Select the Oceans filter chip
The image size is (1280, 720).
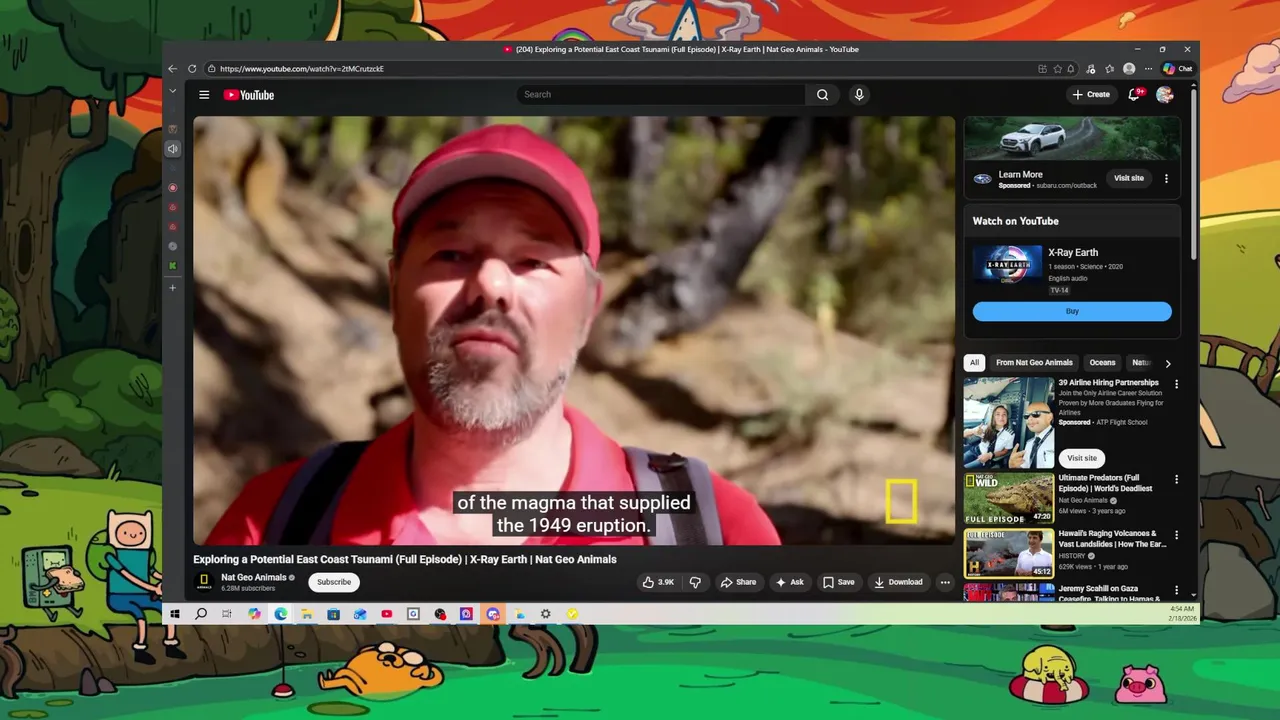1102,363
